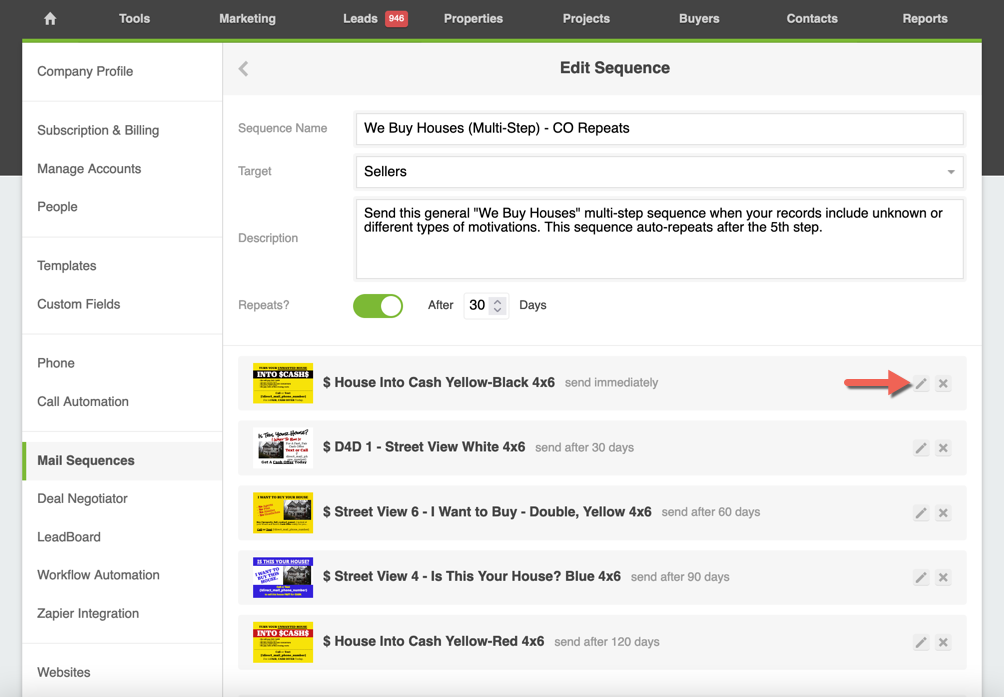1004x697 pixels.
Task: Edit the House Into Cash Yellow-Black step
Action: pyautogui.click(x=921, y=384)
